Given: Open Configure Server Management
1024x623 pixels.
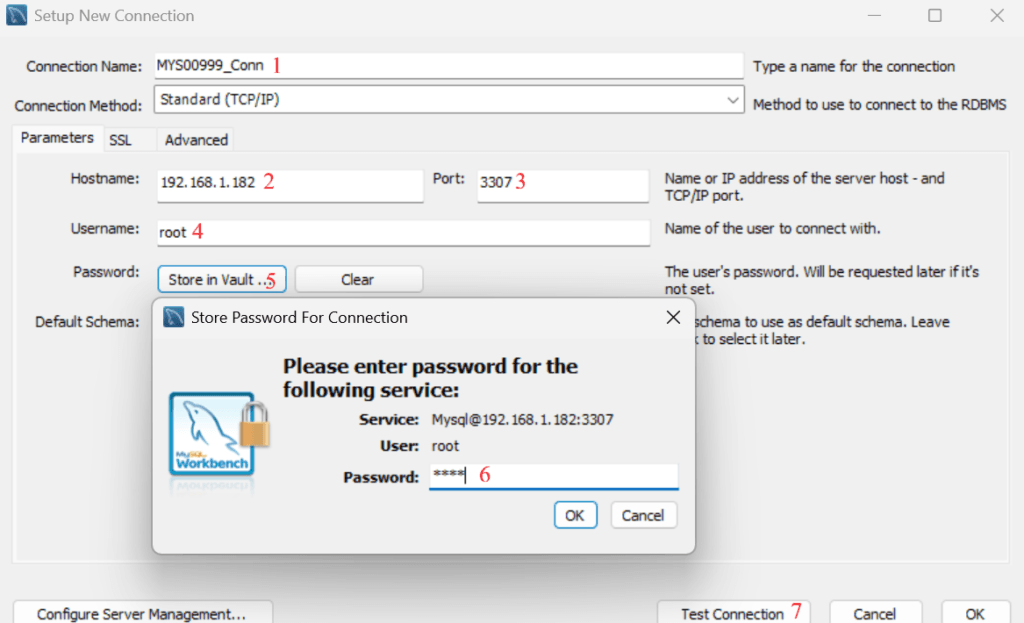Looking at the screenshot, I should 142,611.
